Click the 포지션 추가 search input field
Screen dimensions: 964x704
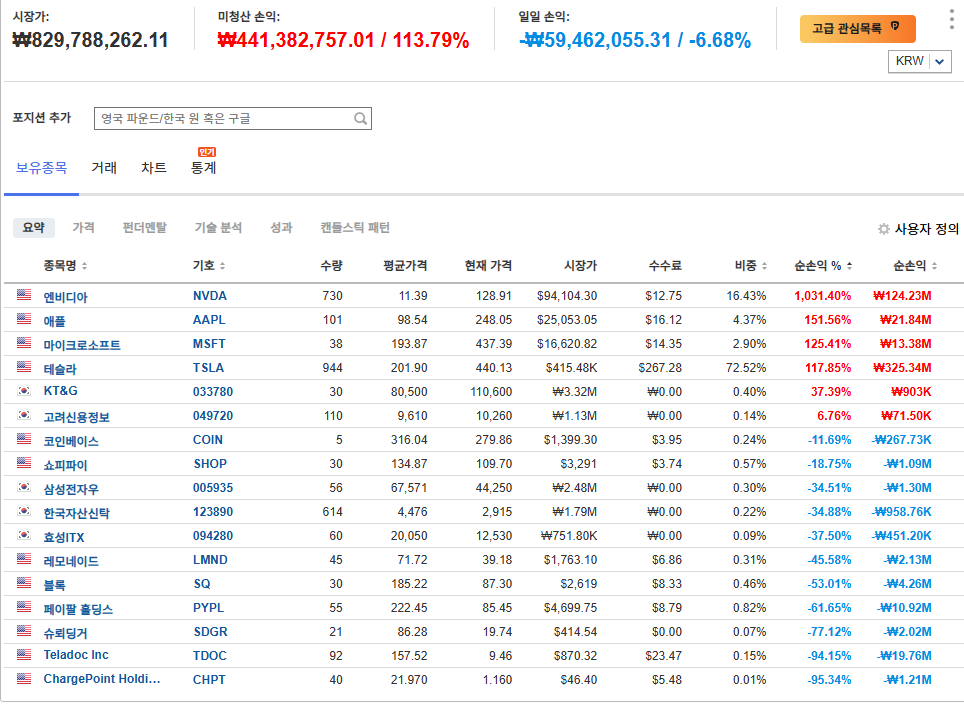pyautogui.click(x=232, y=119)
